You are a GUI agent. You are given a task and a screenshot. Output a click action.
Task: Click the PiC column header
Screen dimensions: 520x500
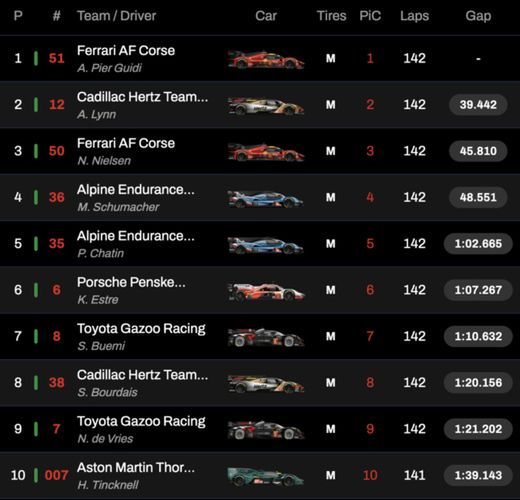tap(370, 16)
